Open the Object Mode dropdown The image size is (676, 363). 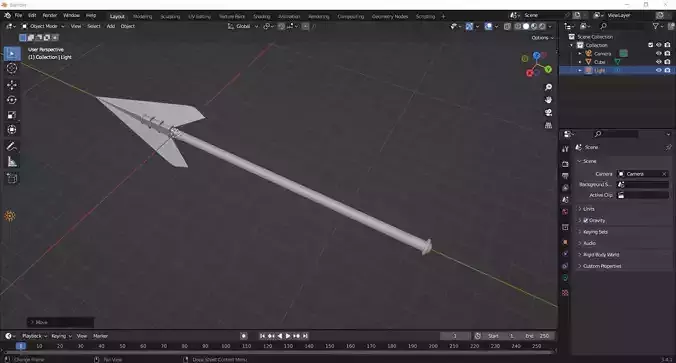[x=43, y=26]
